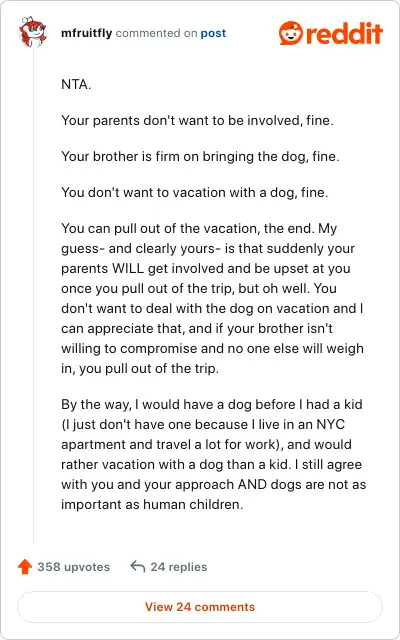Click 'You don't want to vacation' sentence
This screenshot has width=400, height=640.
point(195,192)
